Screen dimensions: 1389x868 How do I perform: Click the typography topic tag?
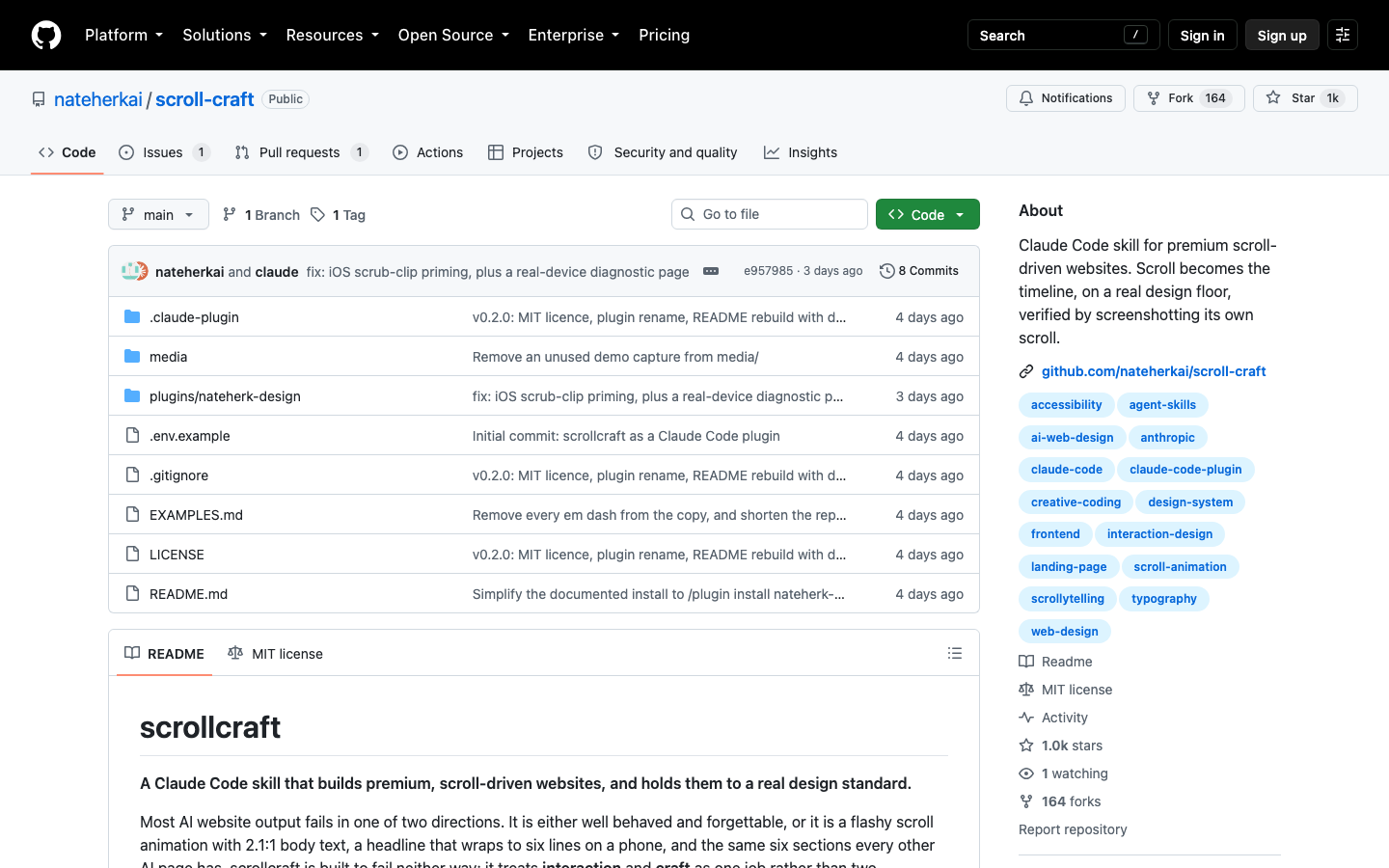[1163, 599]
